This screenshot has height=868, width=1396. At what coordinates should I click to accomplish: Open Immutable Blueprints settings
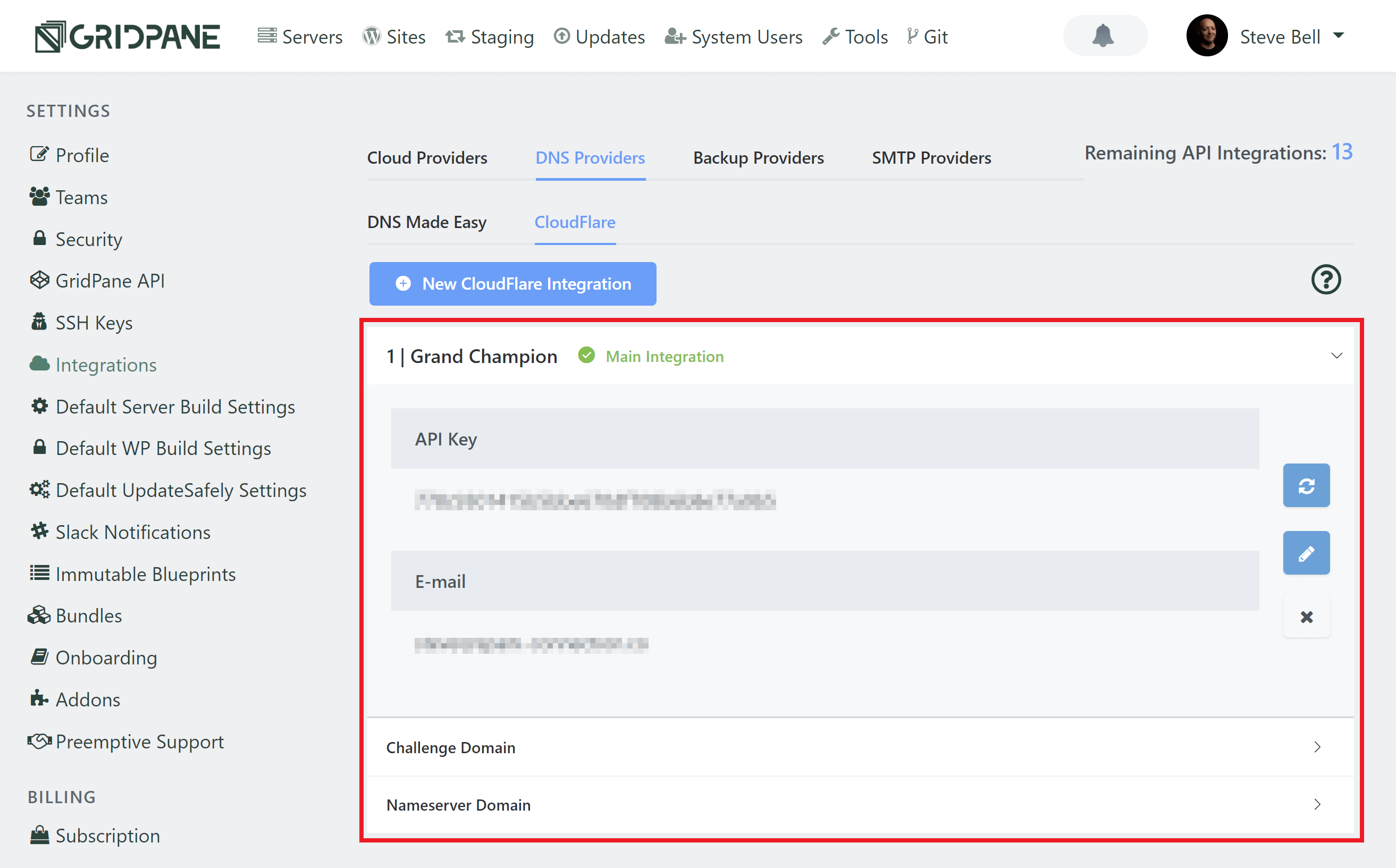132,574
